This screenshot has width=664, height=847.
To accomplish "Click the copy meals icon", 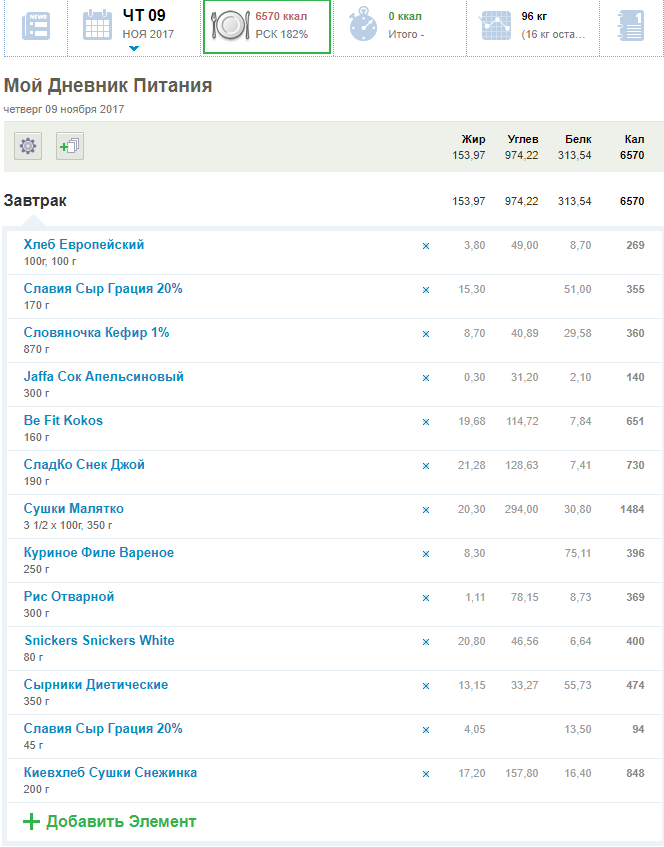I will (70, 147).
